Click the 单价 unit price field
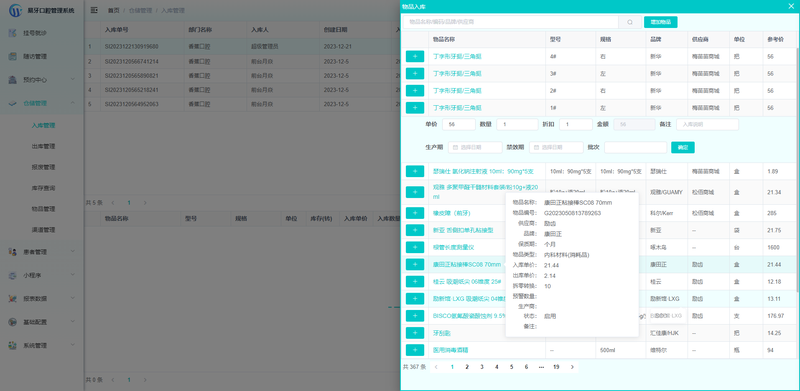800x391 pixels. coord(459,125)
